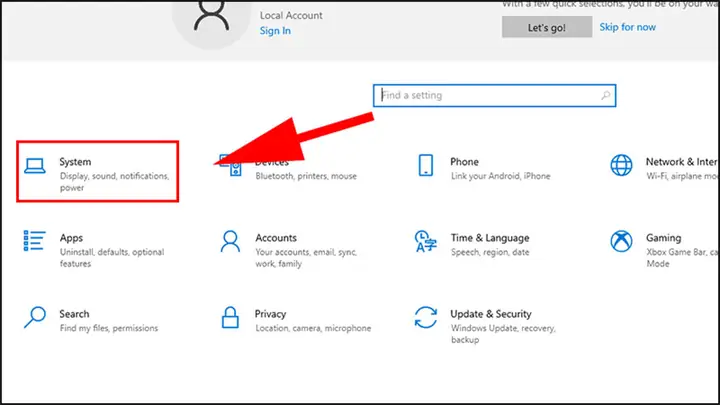
Task: Open the Gaming heading
Action: click(x=664, y=238)
